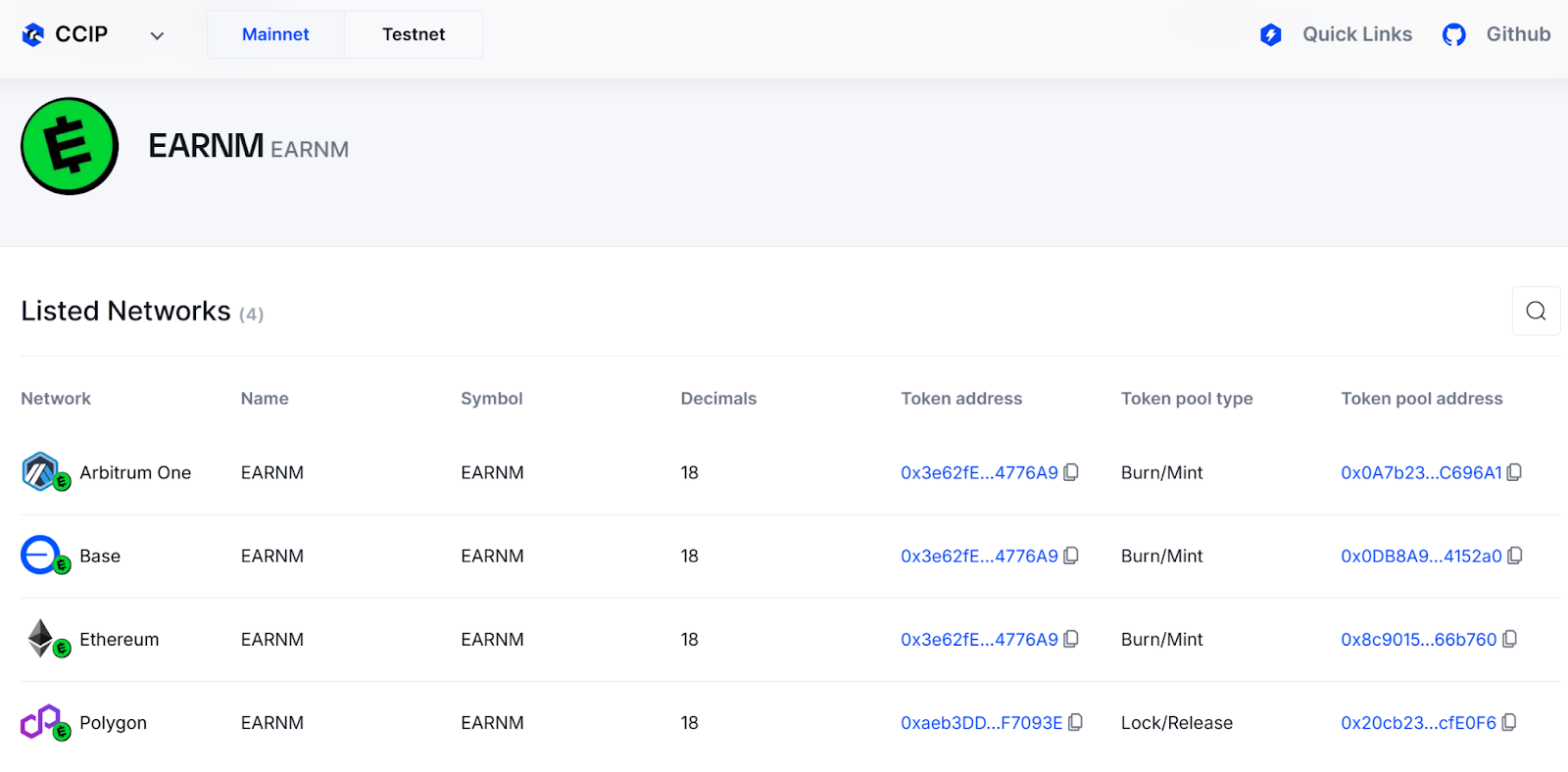Click the Token address column header
The image size is (1568, 772).
pos(961,399)
